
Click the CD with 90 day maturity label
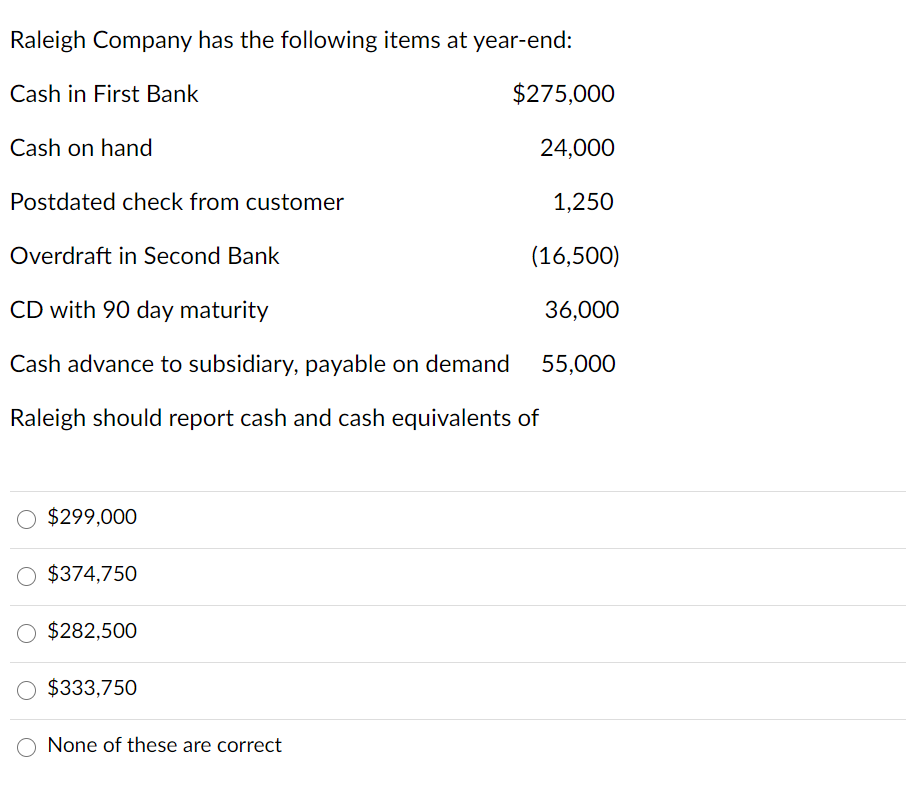[x=139, y=310]
